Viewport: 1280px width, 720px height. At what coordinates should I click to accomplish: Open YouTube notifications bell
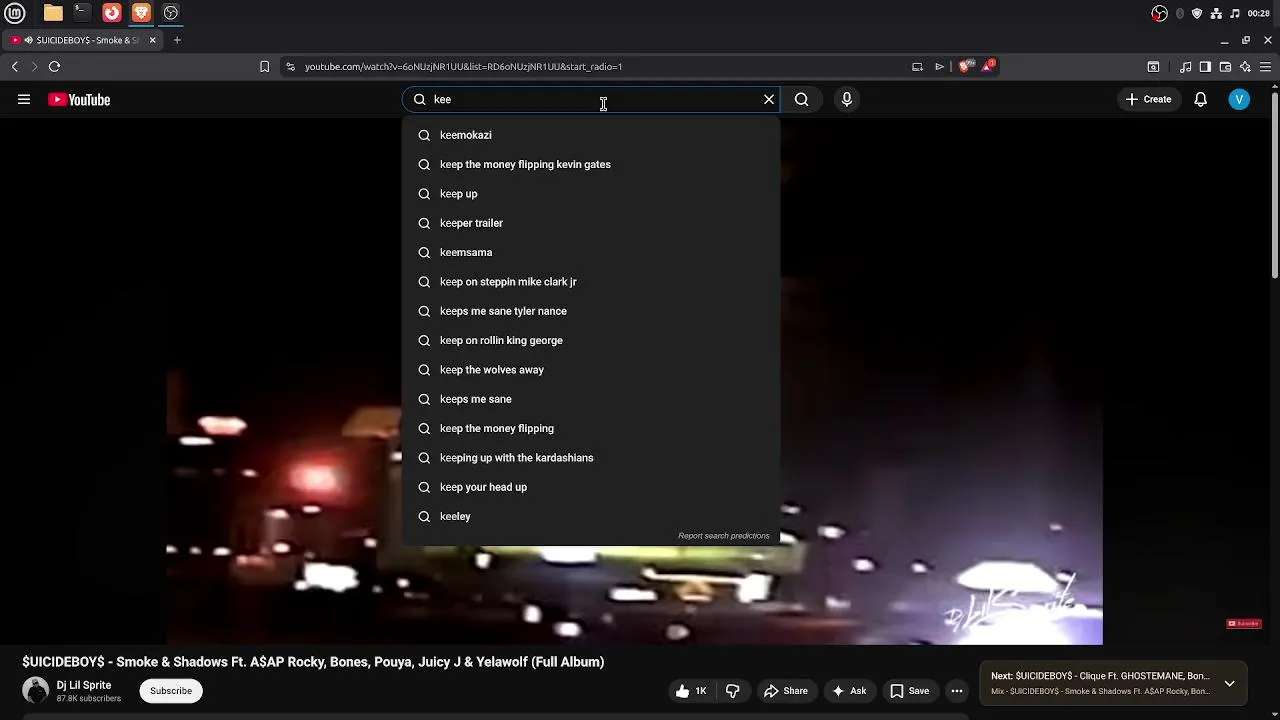point(1200,99)
